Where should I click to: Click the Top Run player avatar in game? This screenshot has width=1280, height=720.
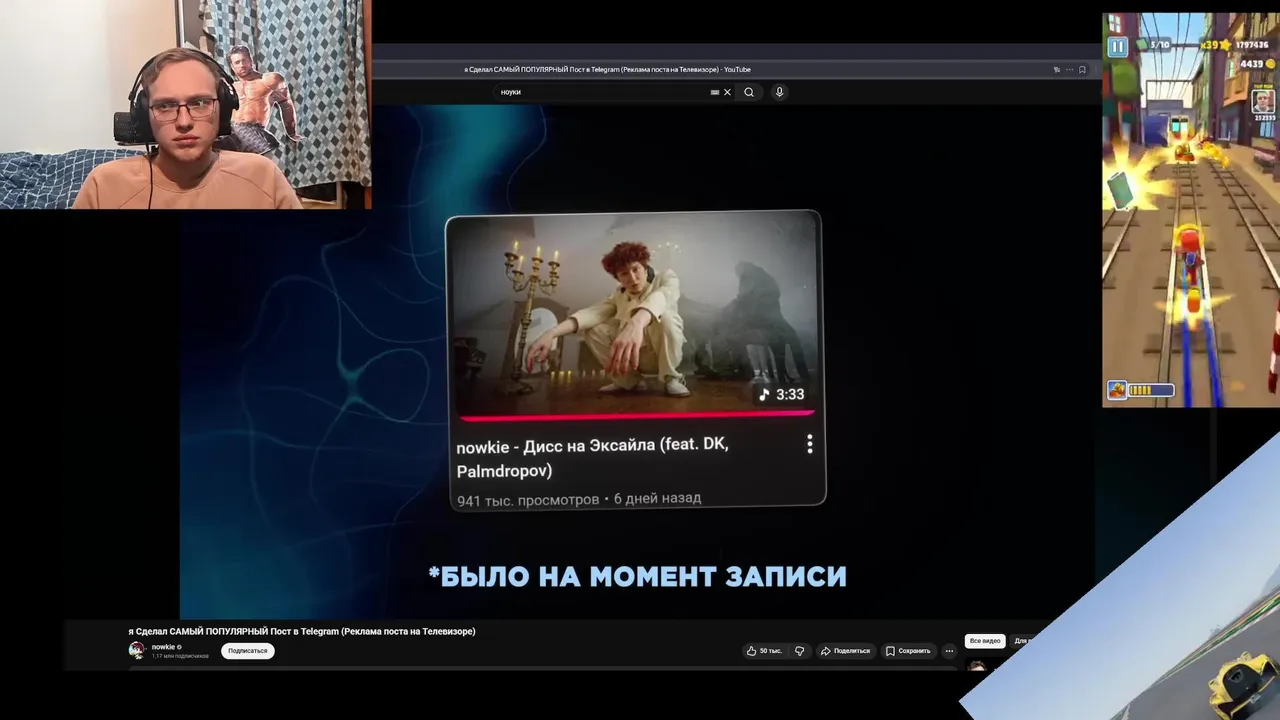pyautogui.click(x=1263, y=102)
